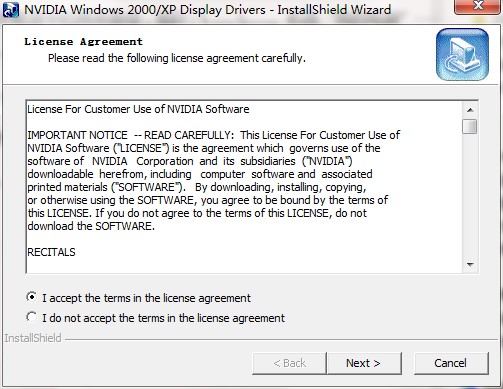
Task: Click the blue computer installer graphic
Action: click(462, 55)
